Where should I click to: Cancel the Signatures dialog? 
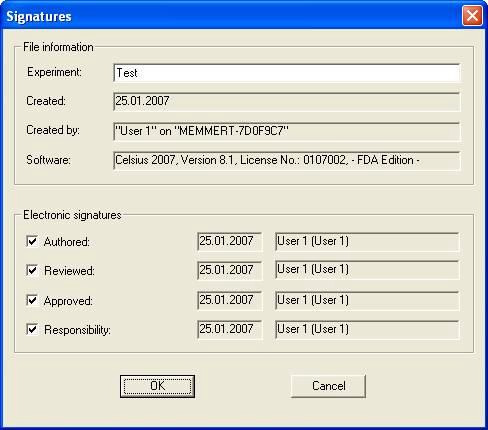(328, 386)
